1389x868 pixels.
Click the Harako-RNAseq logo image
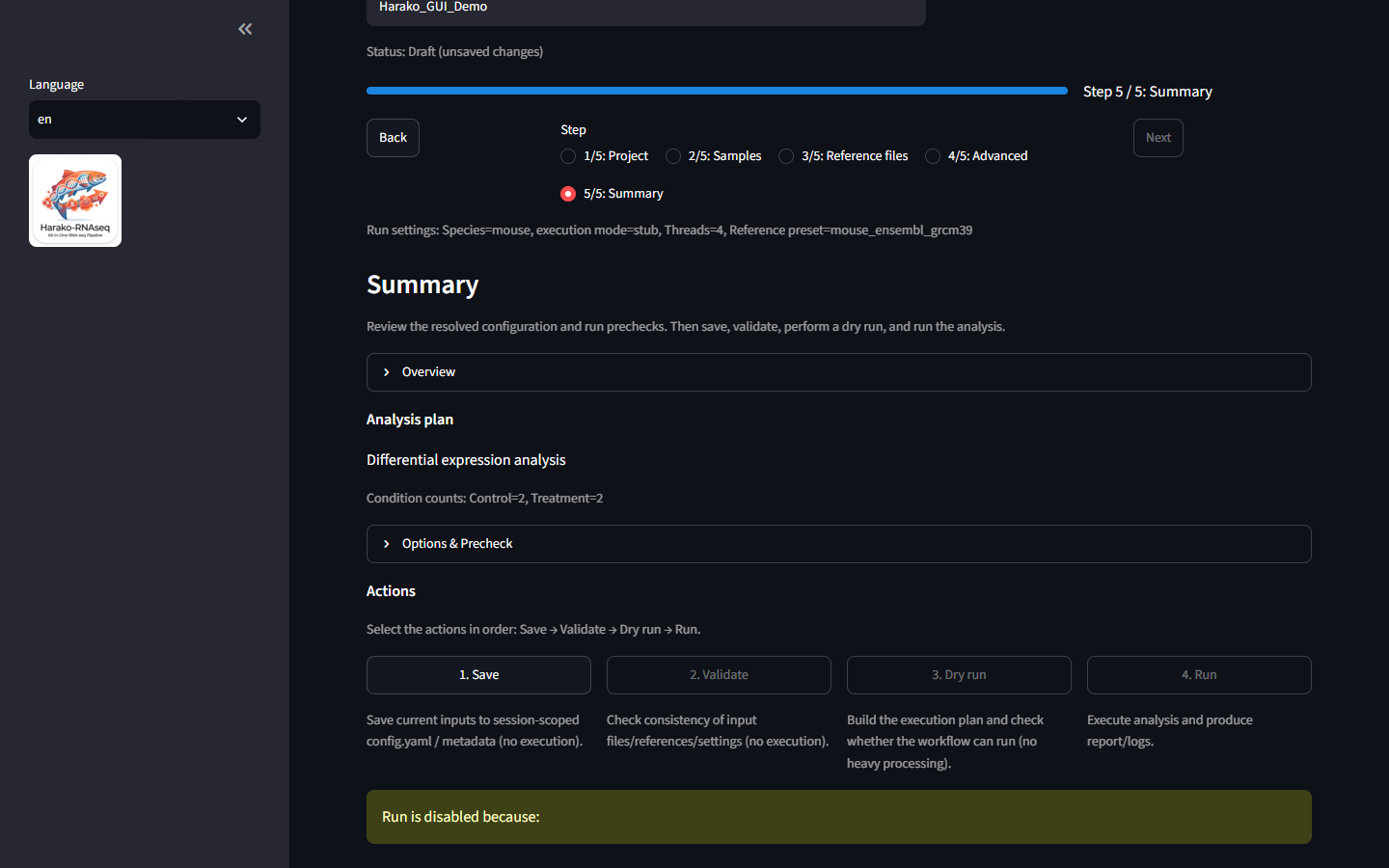point(75,201)
